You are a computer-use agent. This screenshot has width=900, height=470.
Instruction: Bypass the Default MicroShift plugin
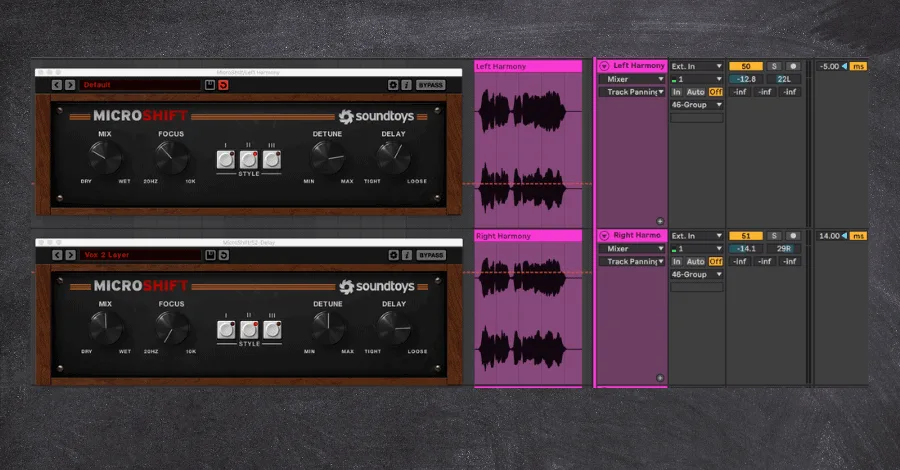click(430, 85)
